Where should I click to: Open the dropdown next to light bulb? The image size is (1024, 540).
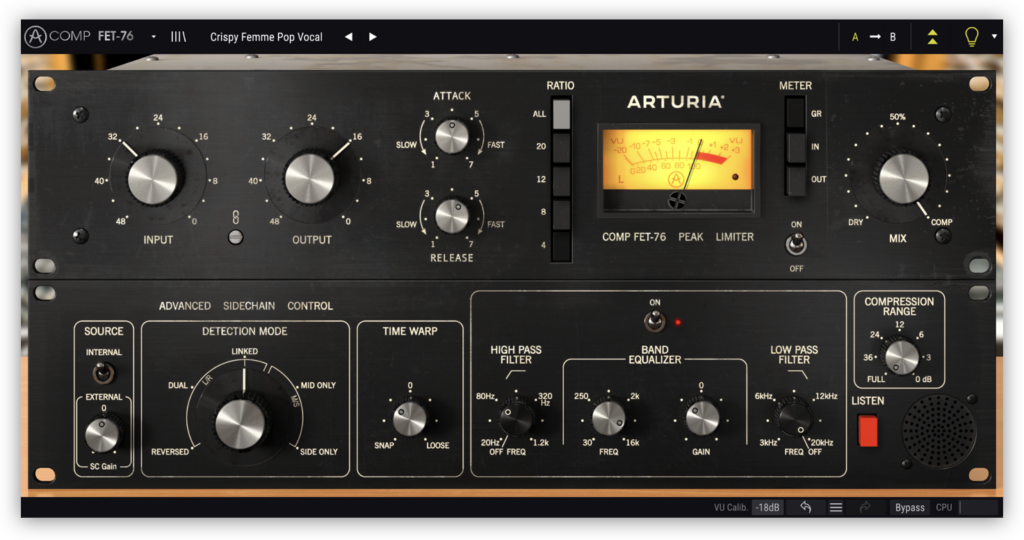click(x=994, y=37)
